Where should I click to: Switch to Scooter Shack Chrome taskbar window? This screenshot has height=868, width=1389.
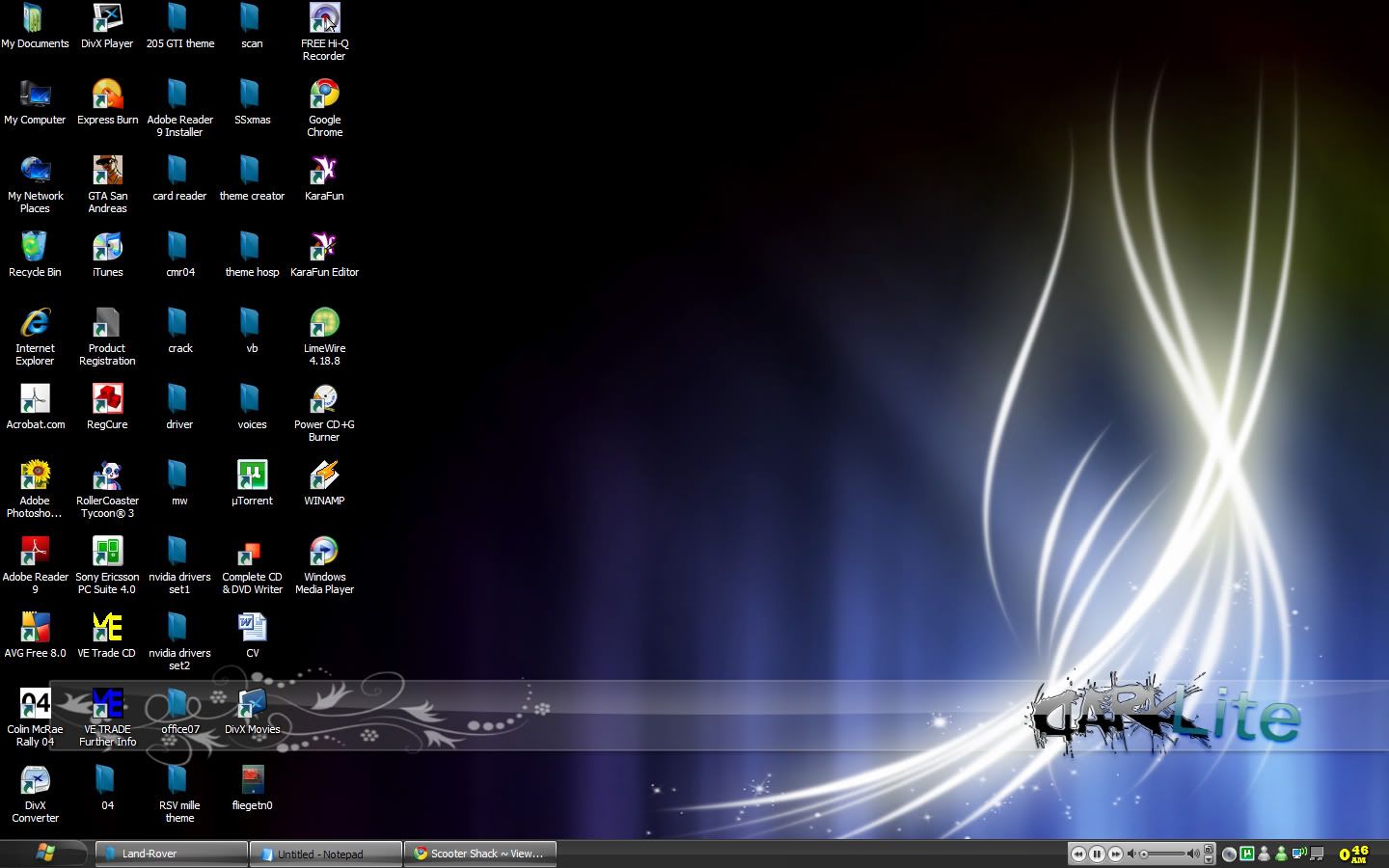pos(479,854)
